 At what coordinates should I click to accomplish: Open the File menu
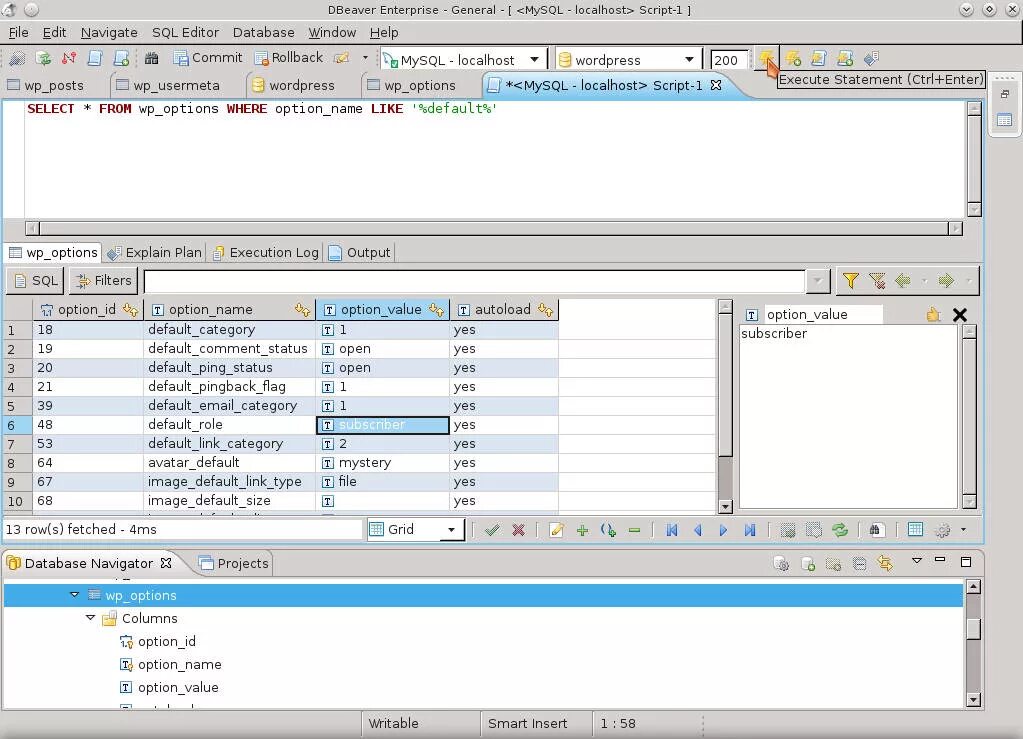[18, 32]
